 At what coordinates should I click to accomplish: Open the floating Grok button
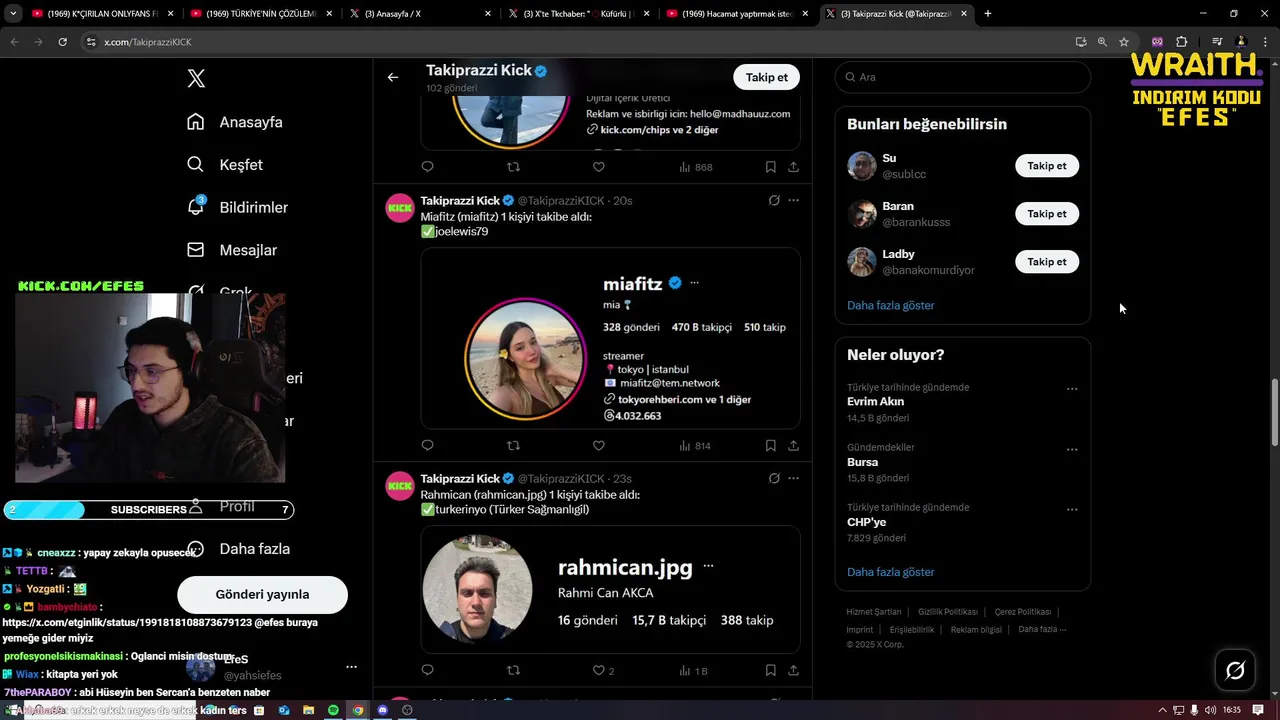pos(1235,670)
